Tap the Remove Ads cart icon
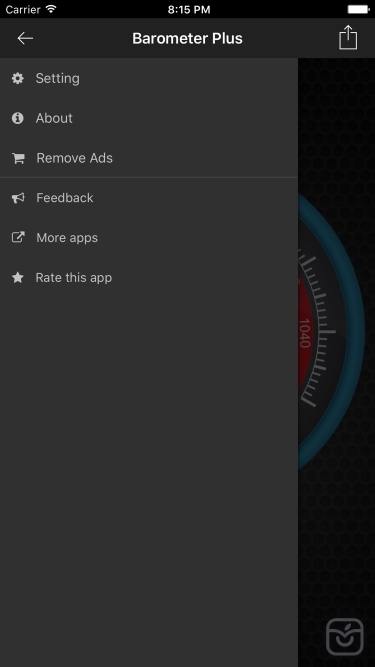Image resolution: width=375 pixels, height=667 pixels. click(x=18, y=158)
